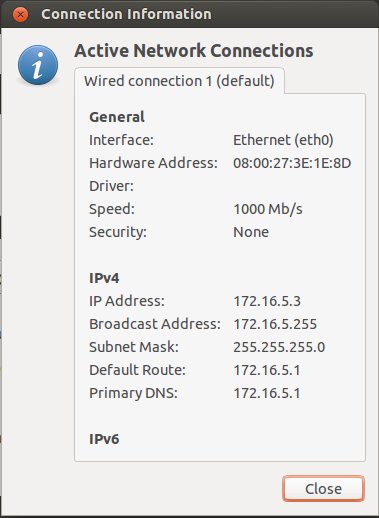Select the 08:00:27:3E:1E:8D hardware address value

292,163
